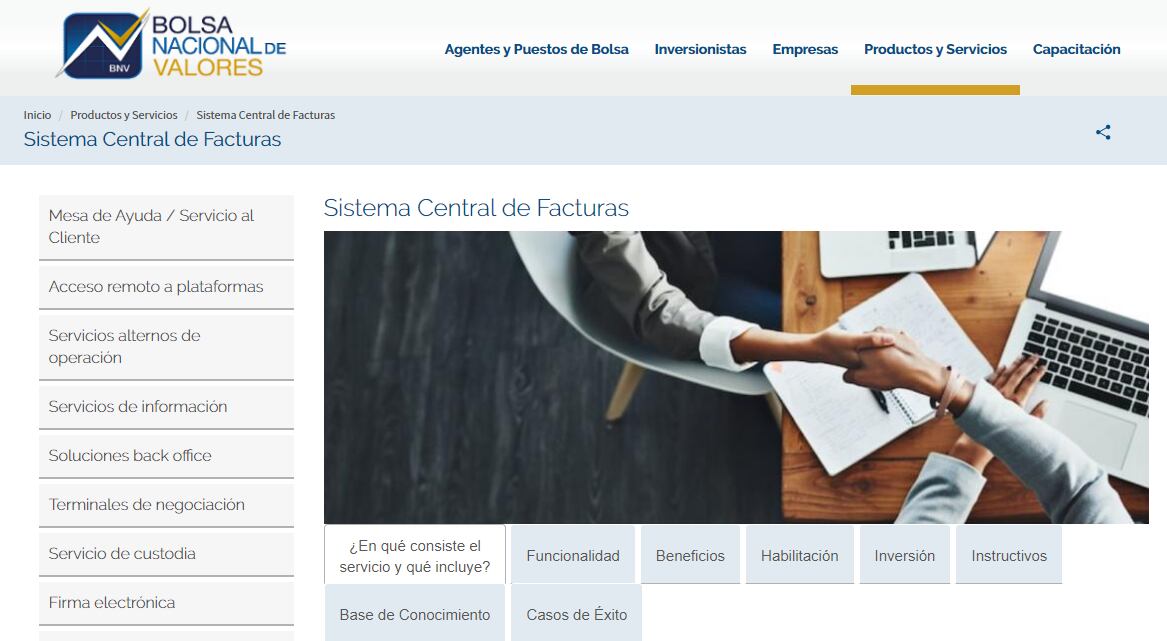Screen dimensions: 1167x641
Task: Select the Habilitación tab
Action: coord(799,556)
